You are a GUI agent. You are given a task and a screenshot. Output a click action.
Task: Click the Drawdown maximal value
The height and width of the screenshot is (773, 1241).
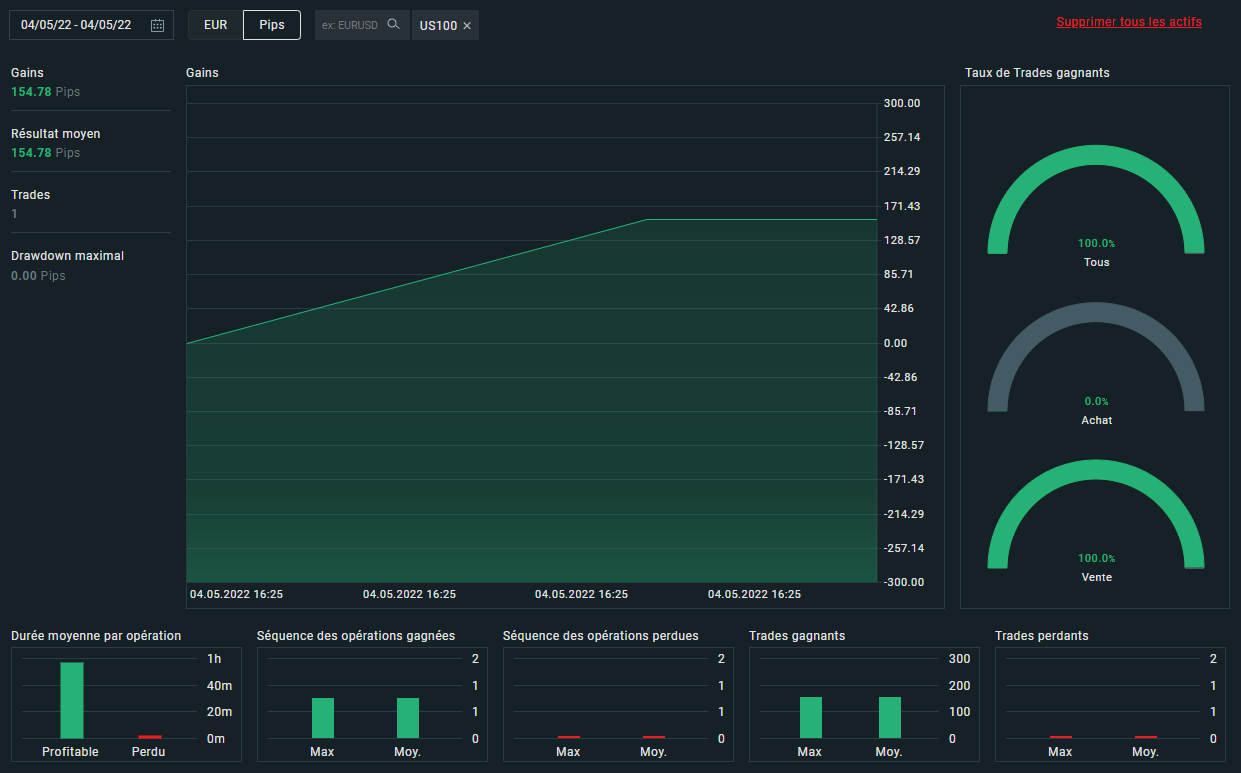pos(38,275)
